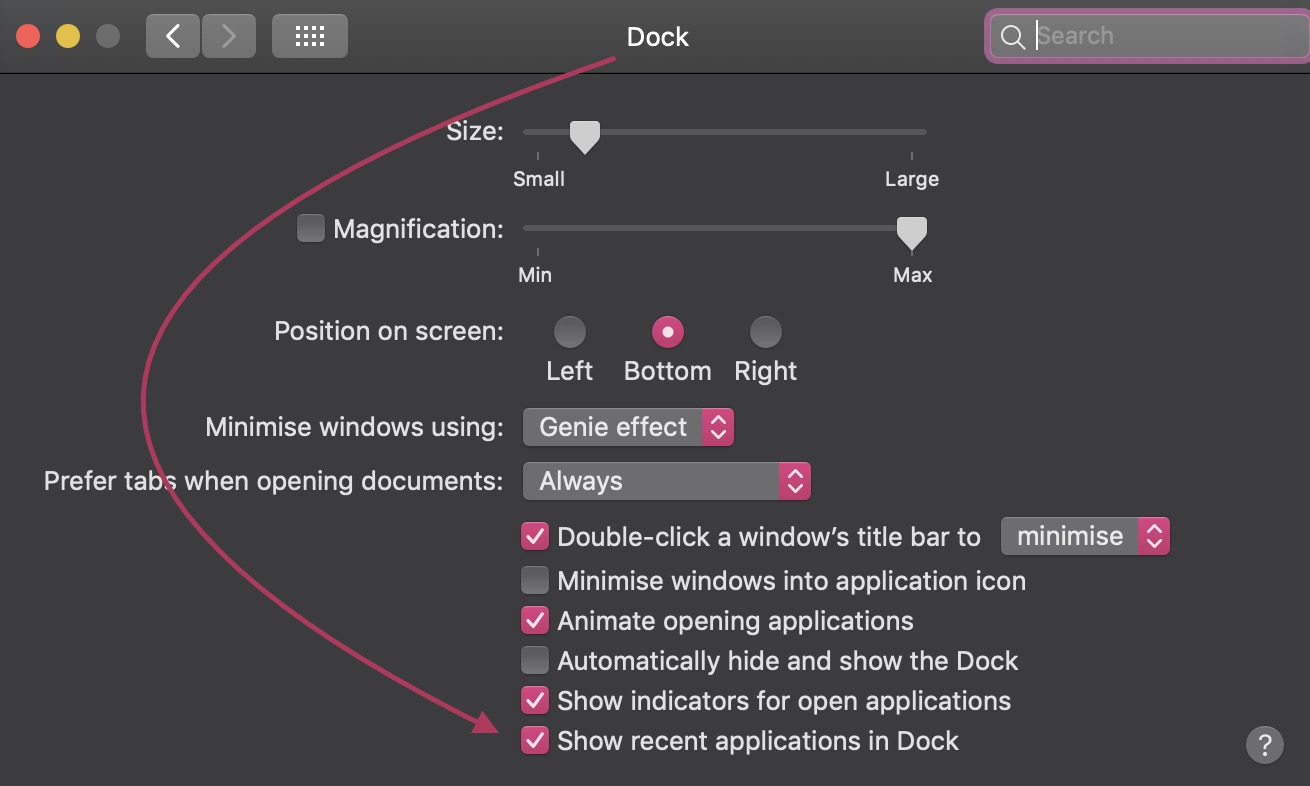Click the Dock window title
Screen dimensions: 1310x786
point(658,37)
